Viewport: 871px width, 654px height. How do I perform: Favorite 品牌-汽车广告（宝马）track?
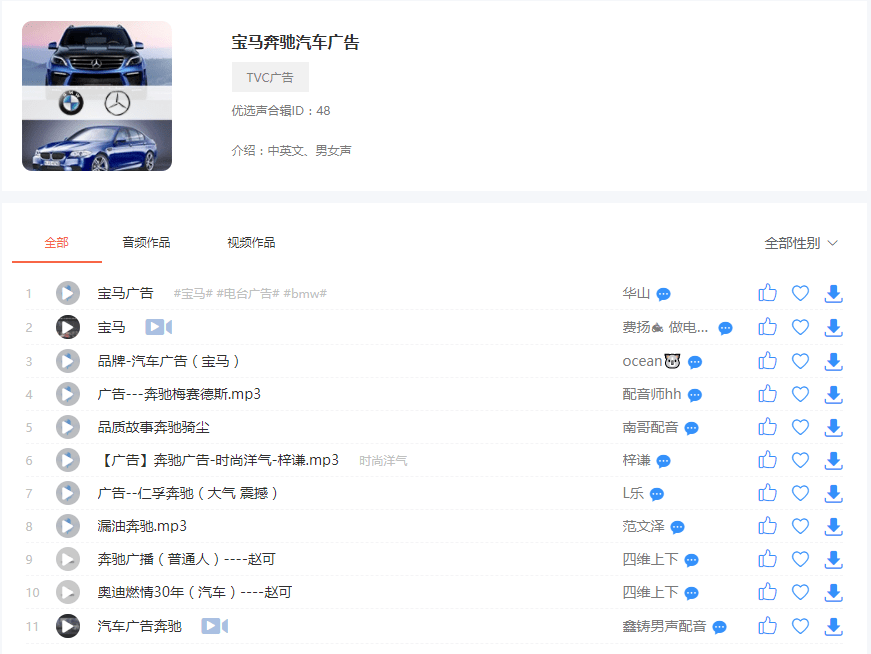pos(800,361)
